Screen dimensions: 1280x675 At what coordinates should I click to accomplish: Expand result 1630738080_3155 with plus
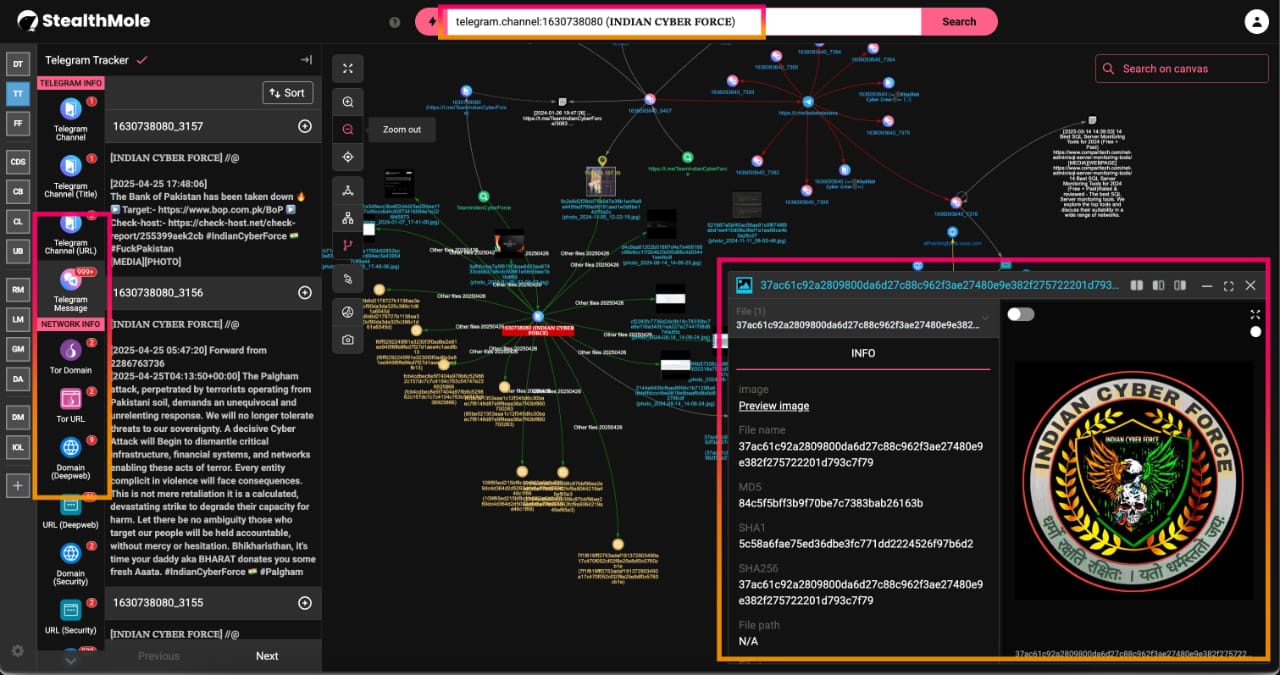click(x=305, y=603)
